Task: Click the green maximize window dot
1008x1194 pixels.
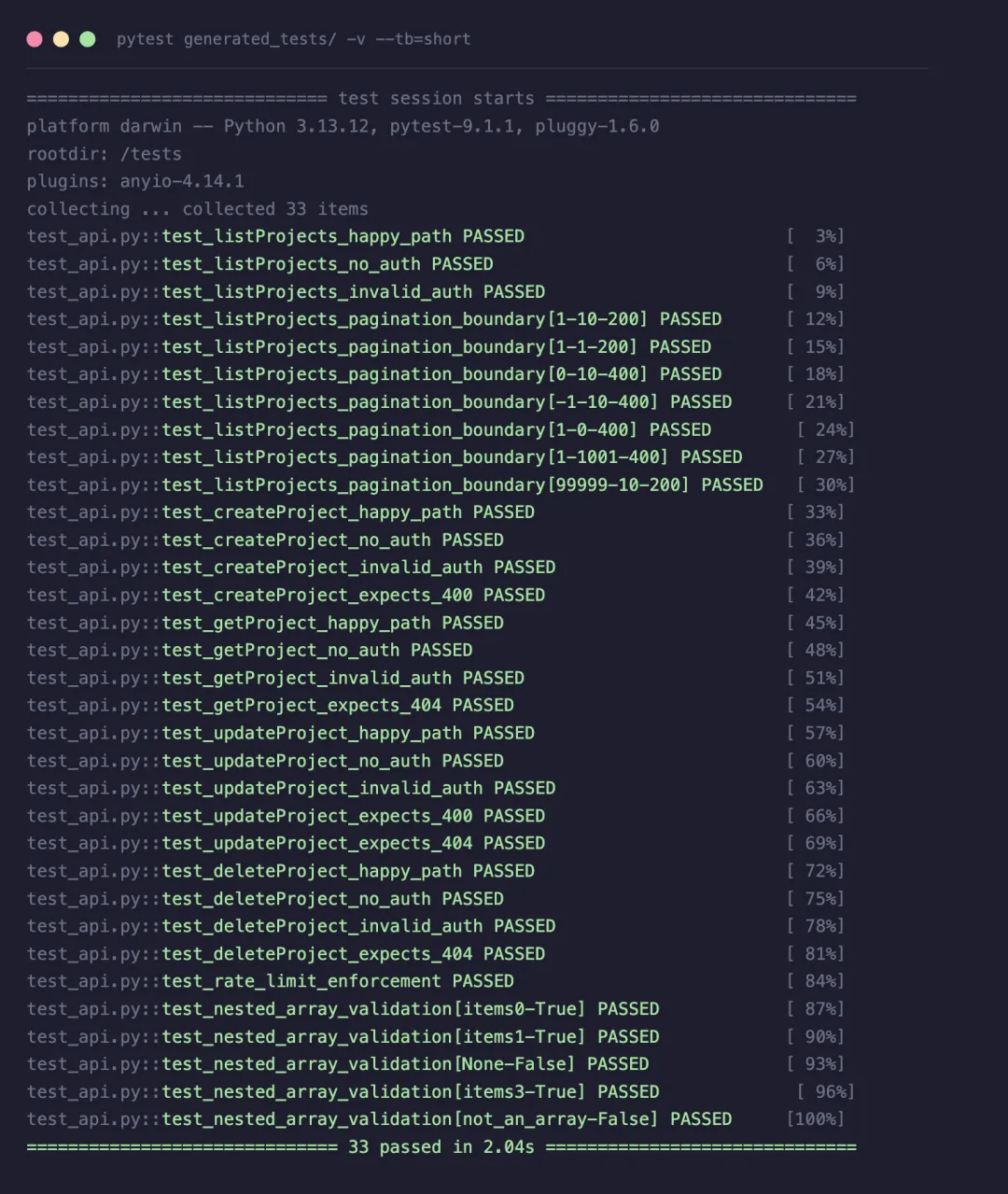Action: 88,39
